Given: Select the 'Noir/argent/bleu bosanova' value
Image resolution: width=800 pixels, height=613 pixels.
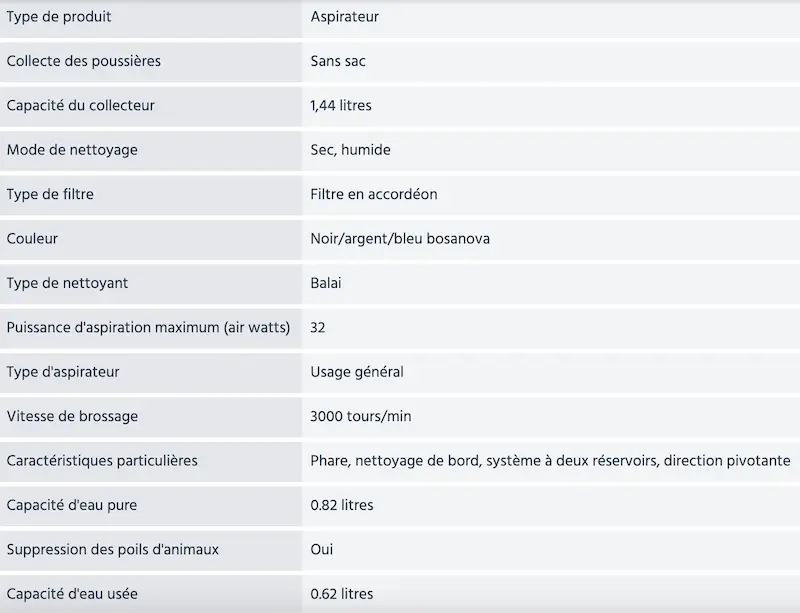Looking at the screenshot, I should [400, 239].
